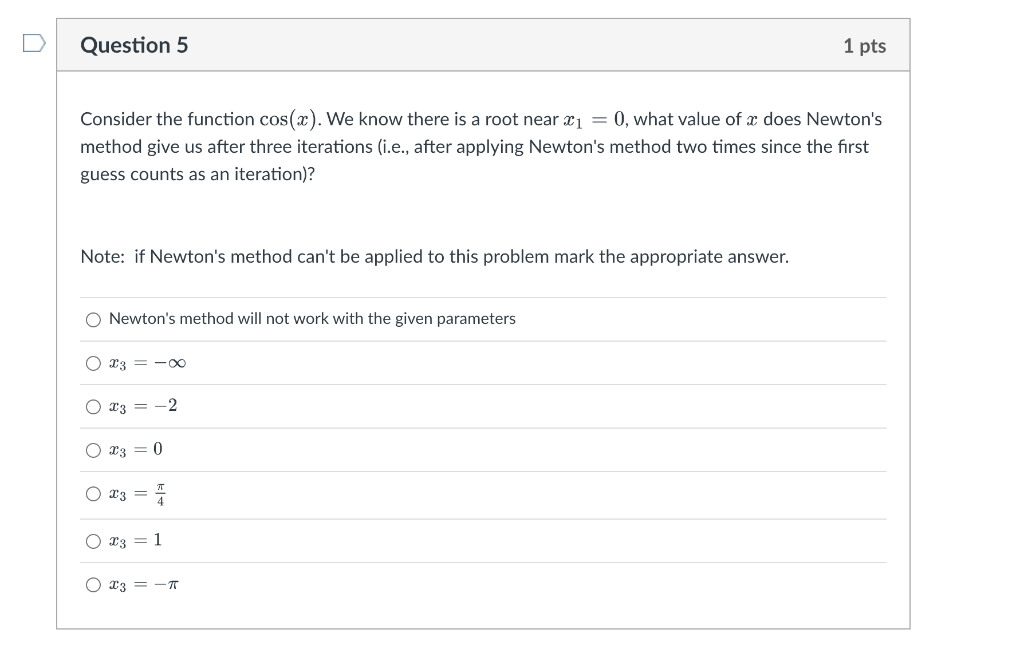Viewport: 1024px width, 665px height.
Task: Select the x3 = −2 radio button
Action: (x=93, y=406)
